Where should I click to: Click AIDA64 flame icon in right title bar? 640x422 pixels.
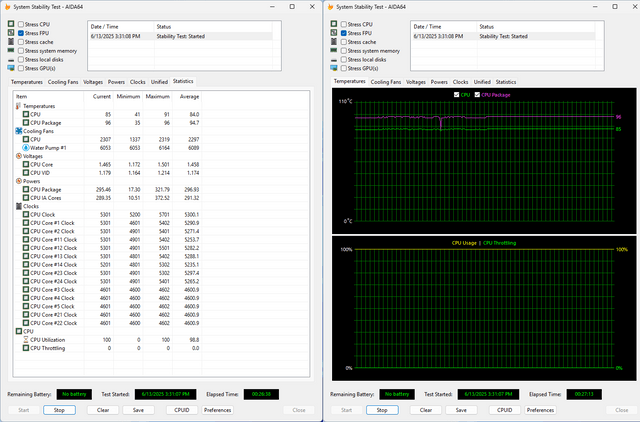pos(330,7)
